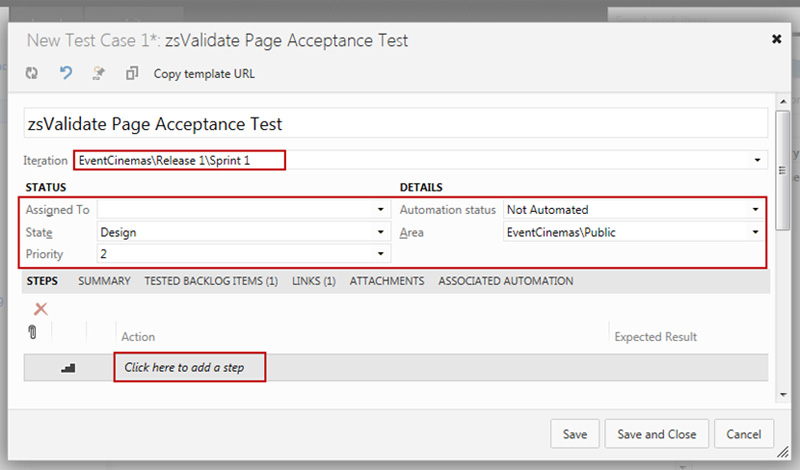Open the Automation status dropdown
The width and height of the screenshot is (800, 470).
click(754, 211)
